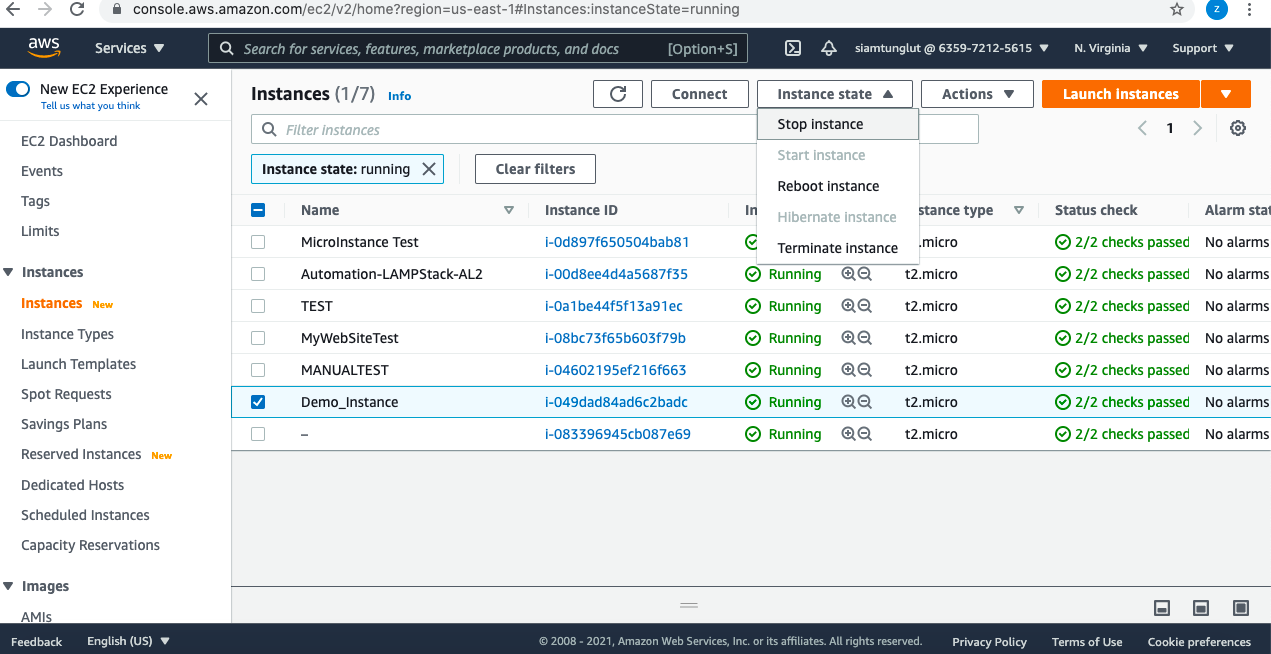This screenshot has width=1271, height=654.
Task: Check the MicroInstance Test row checkbox
Action: (x=258, y=242)
